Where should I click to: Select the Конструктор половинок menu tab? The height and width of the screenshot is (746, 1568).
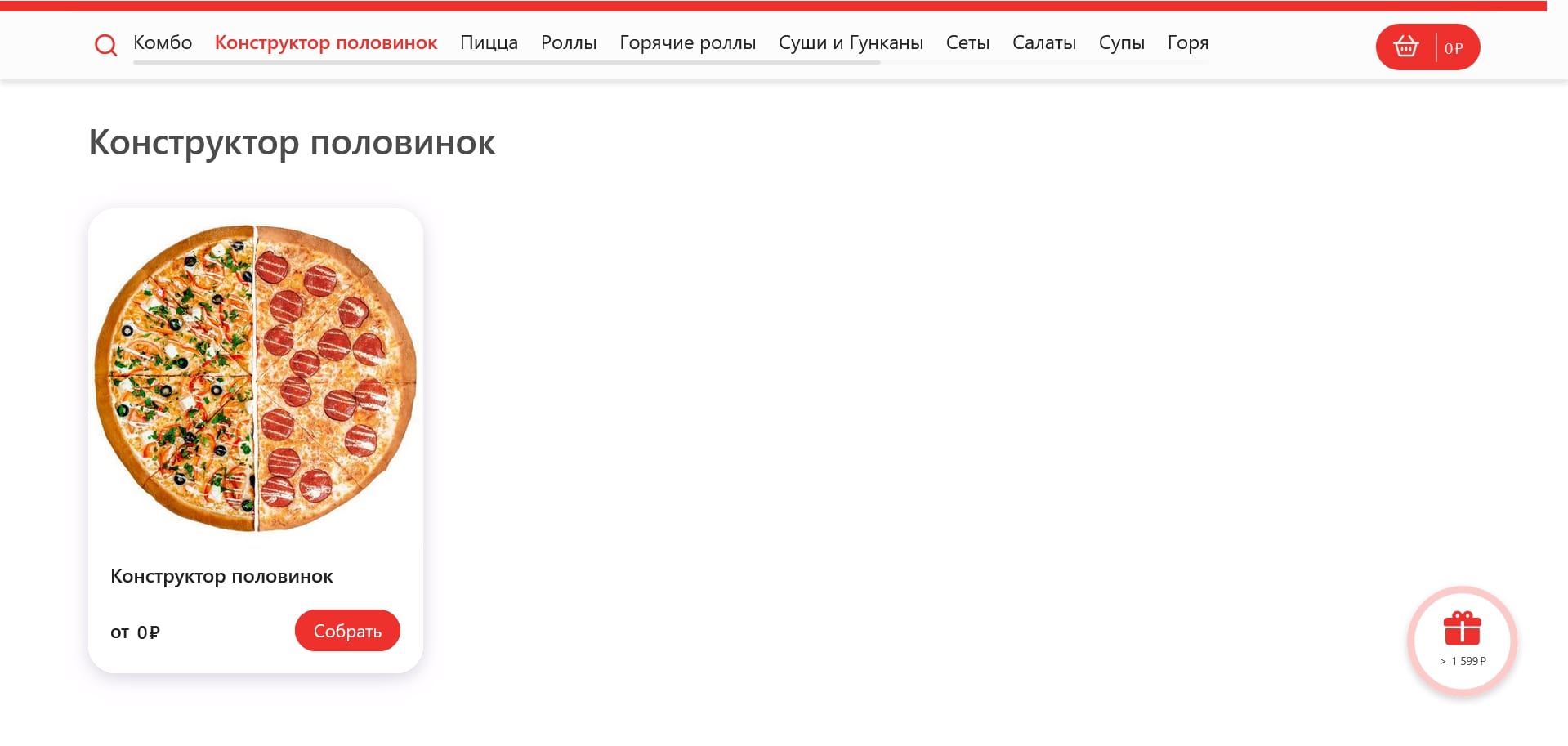326,42
